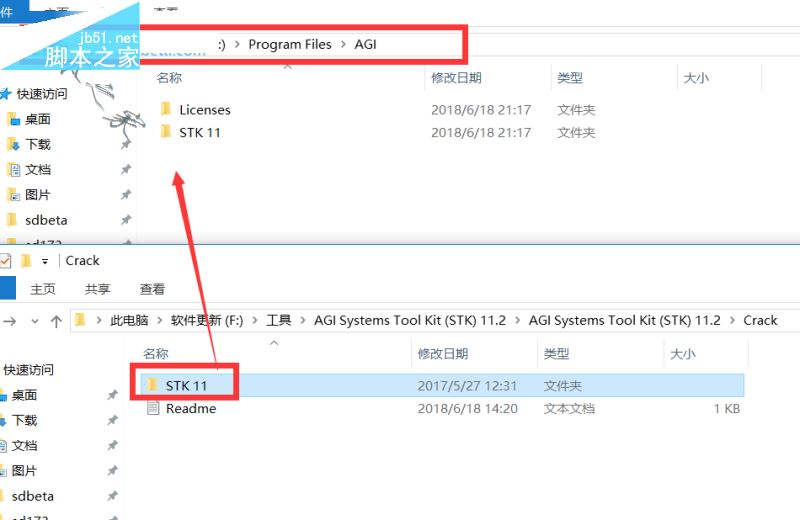Sort by 名称 in Crack window
The image size is (800, 520).
(x=156, y=354)
